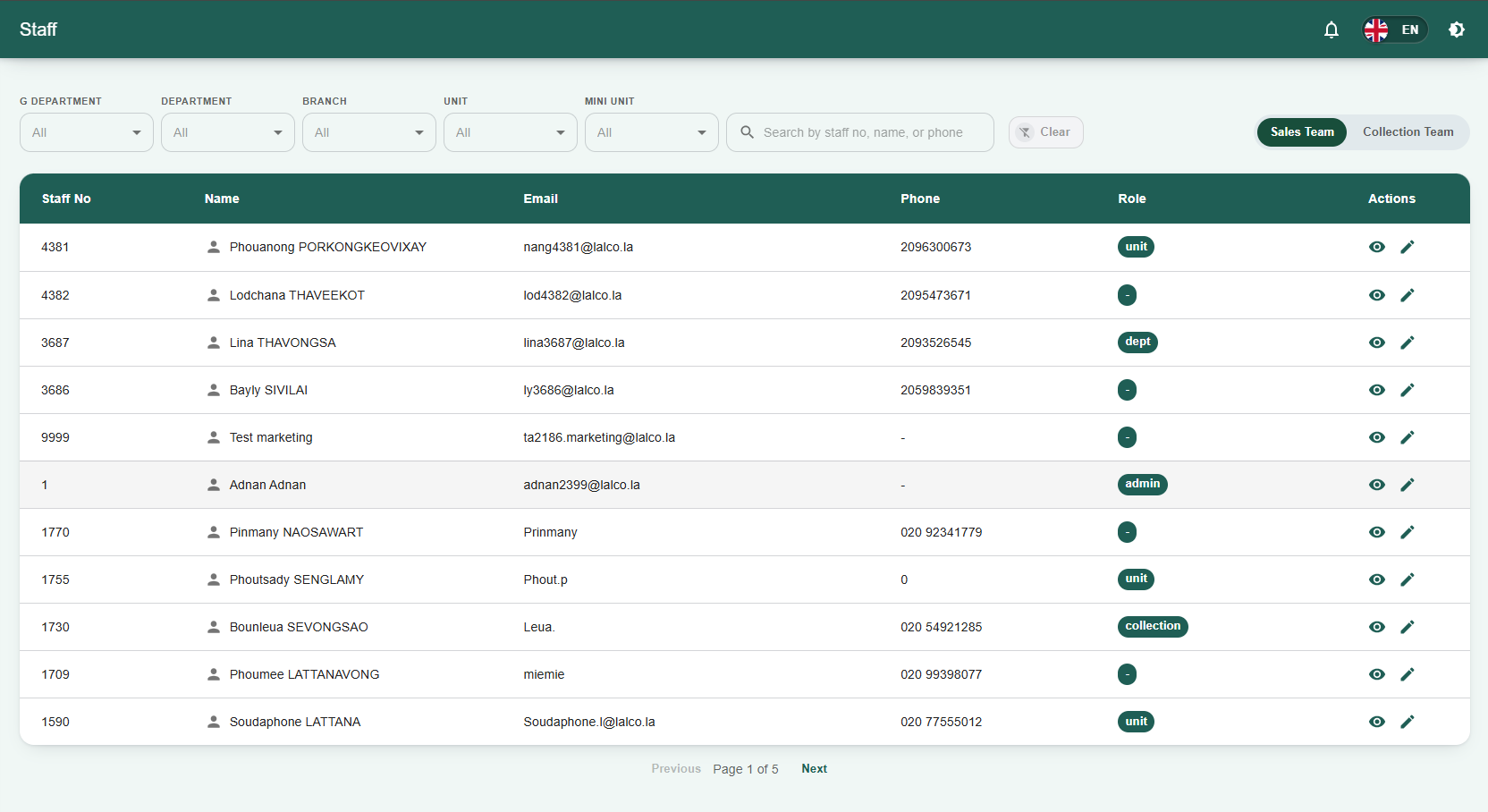Edit staff Bayly SIVILAI

coord(1408,390)
